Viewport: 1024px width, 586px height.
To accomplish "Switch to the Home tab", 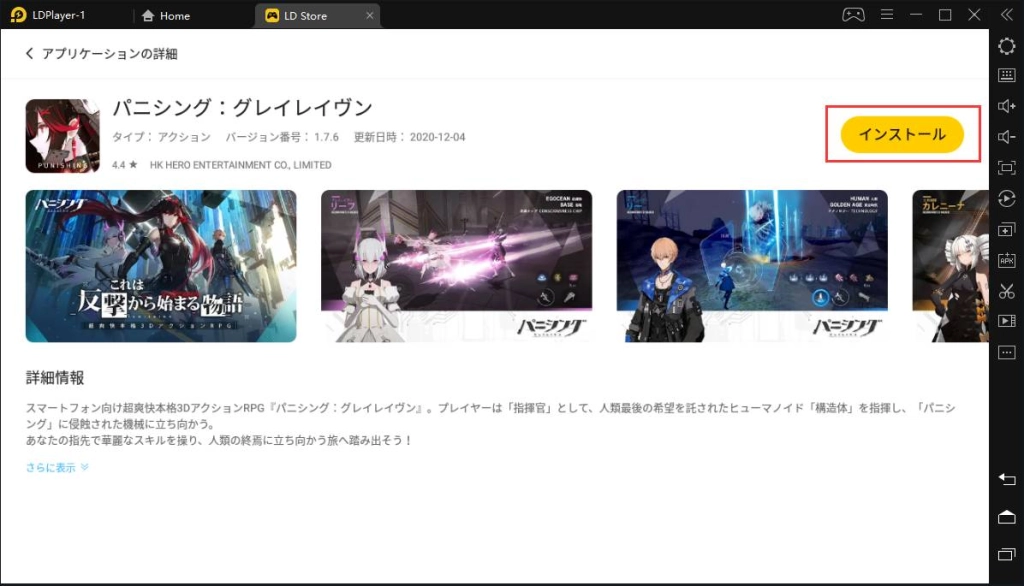I will coord(166,15).
